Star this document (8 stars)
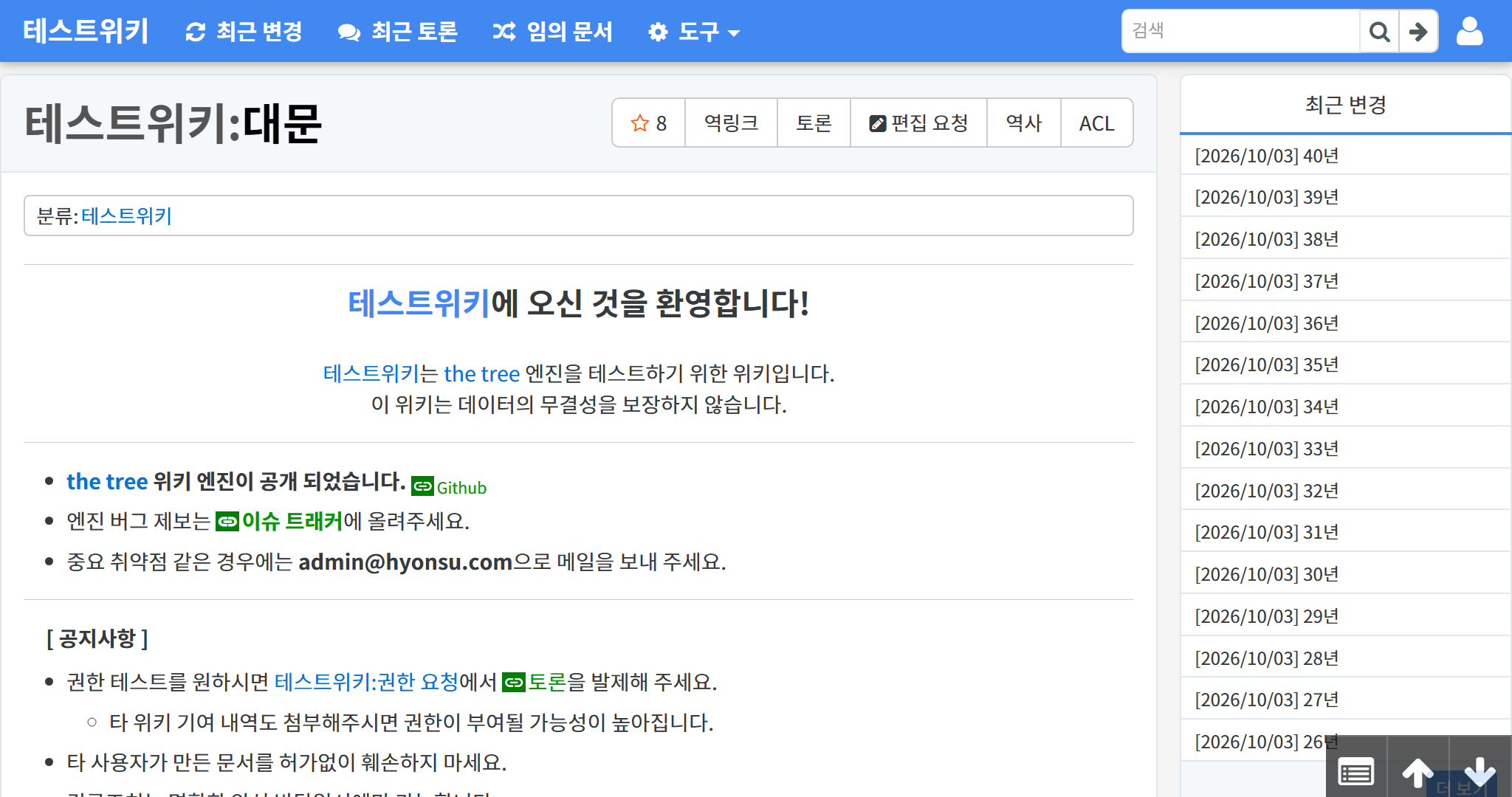This screenshot has height=797, width=1512. pyautogui.click(x=649, y=123)
